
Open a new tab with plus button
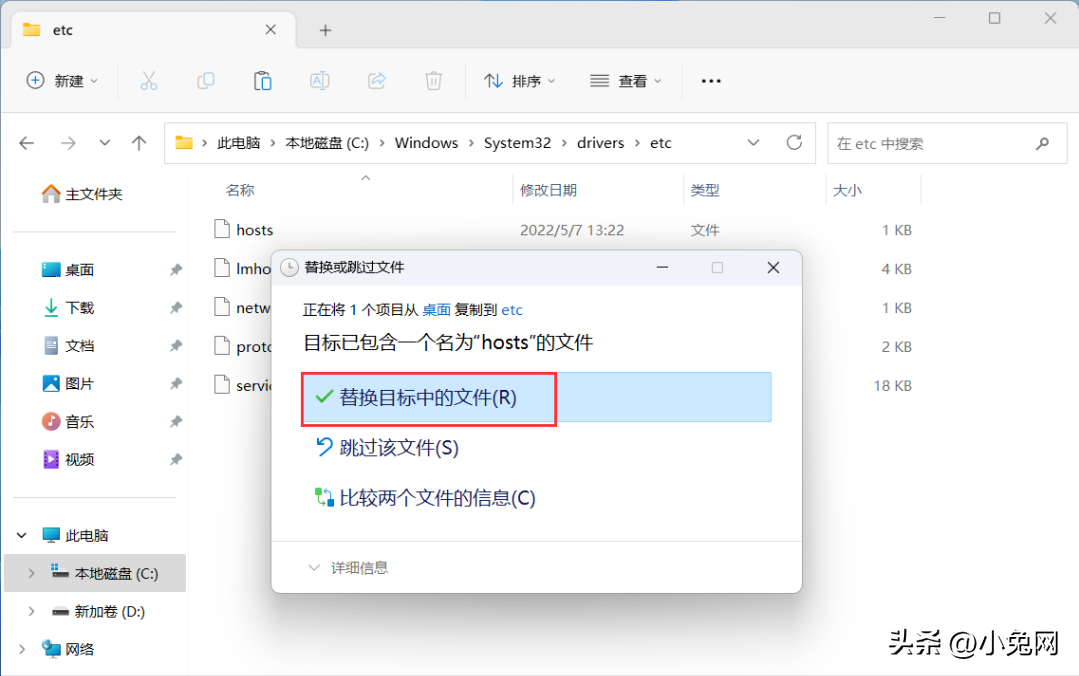click(325, 30)
